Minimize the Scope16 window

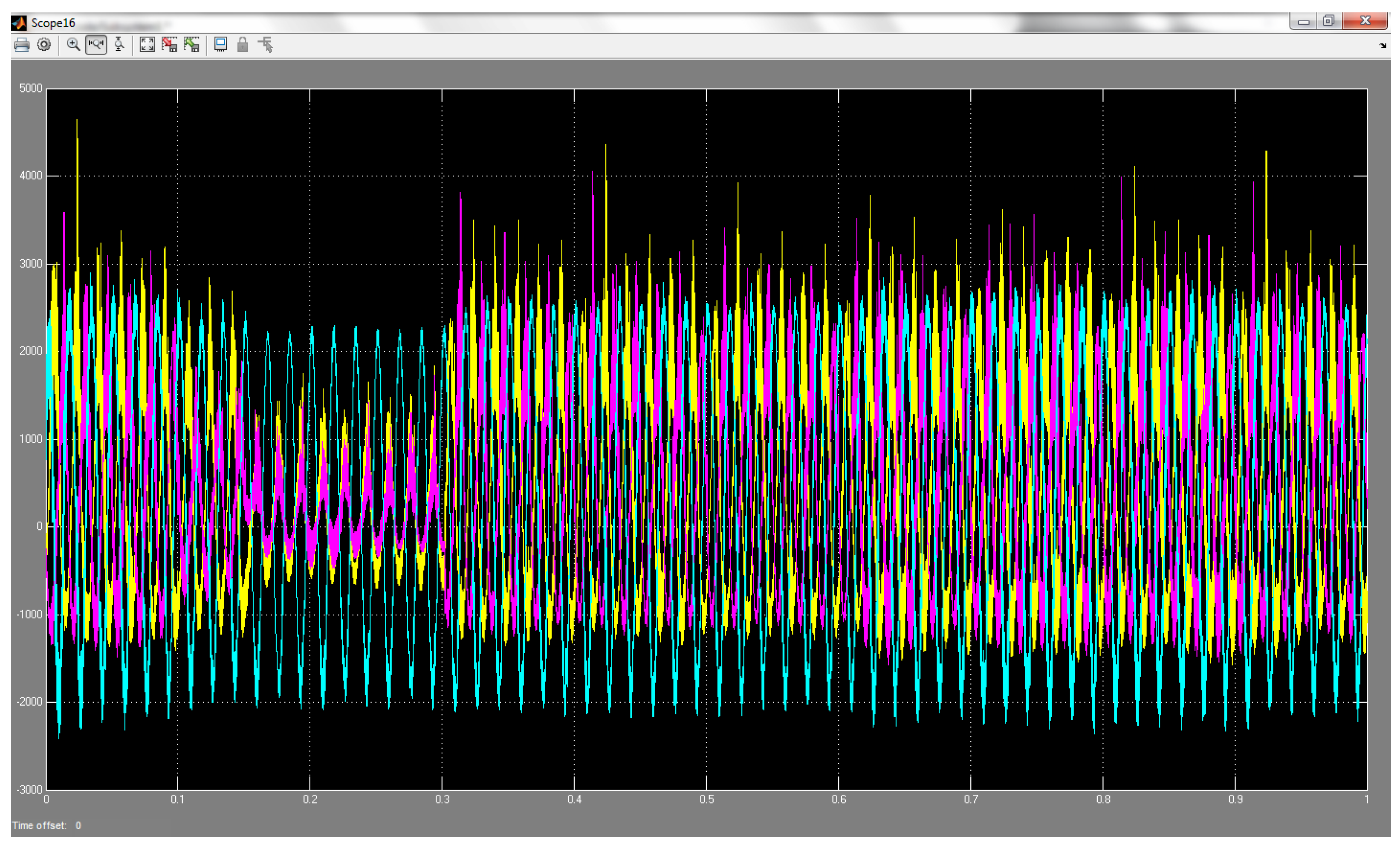pyautogui.click(x=1304, y=22)
